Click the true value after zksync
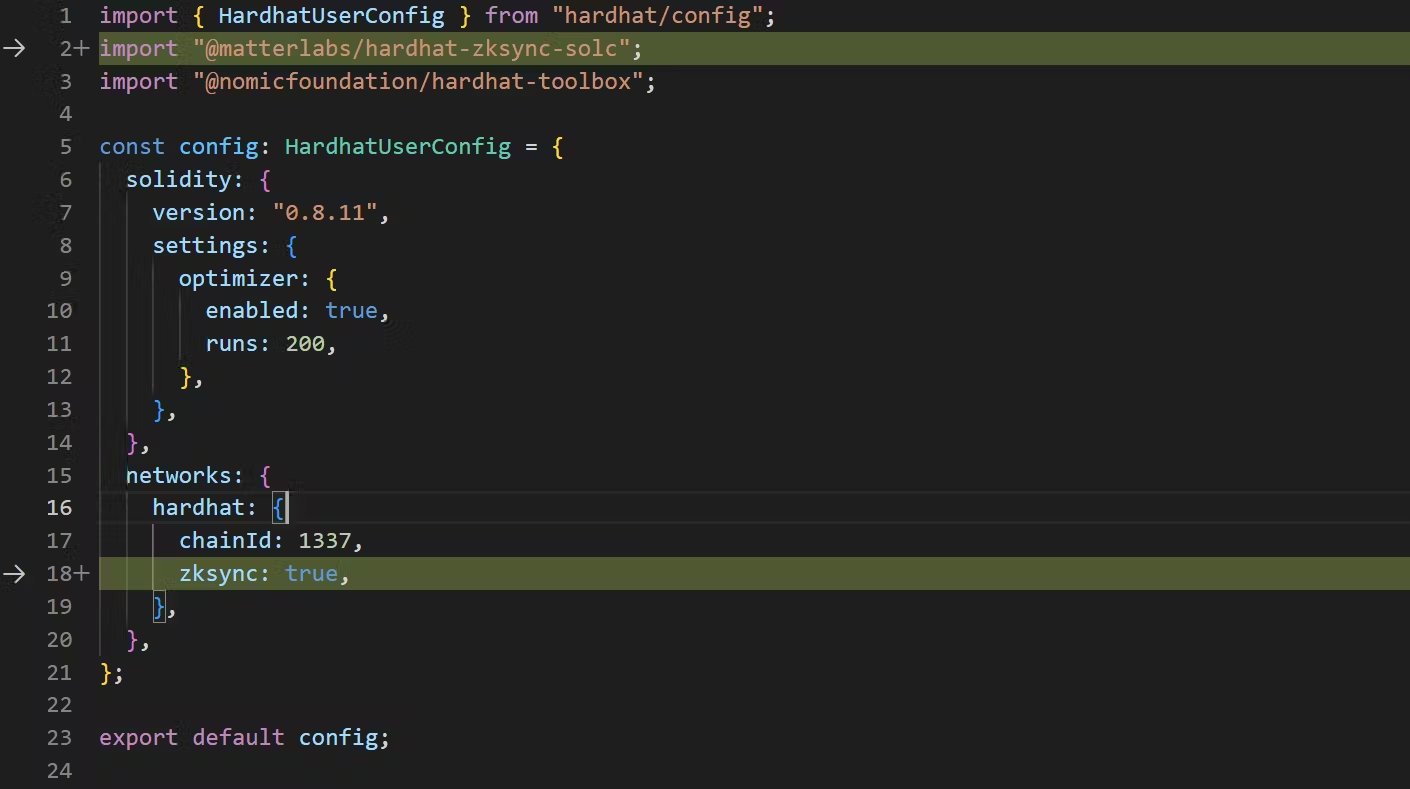 click(x=311, y=574)
